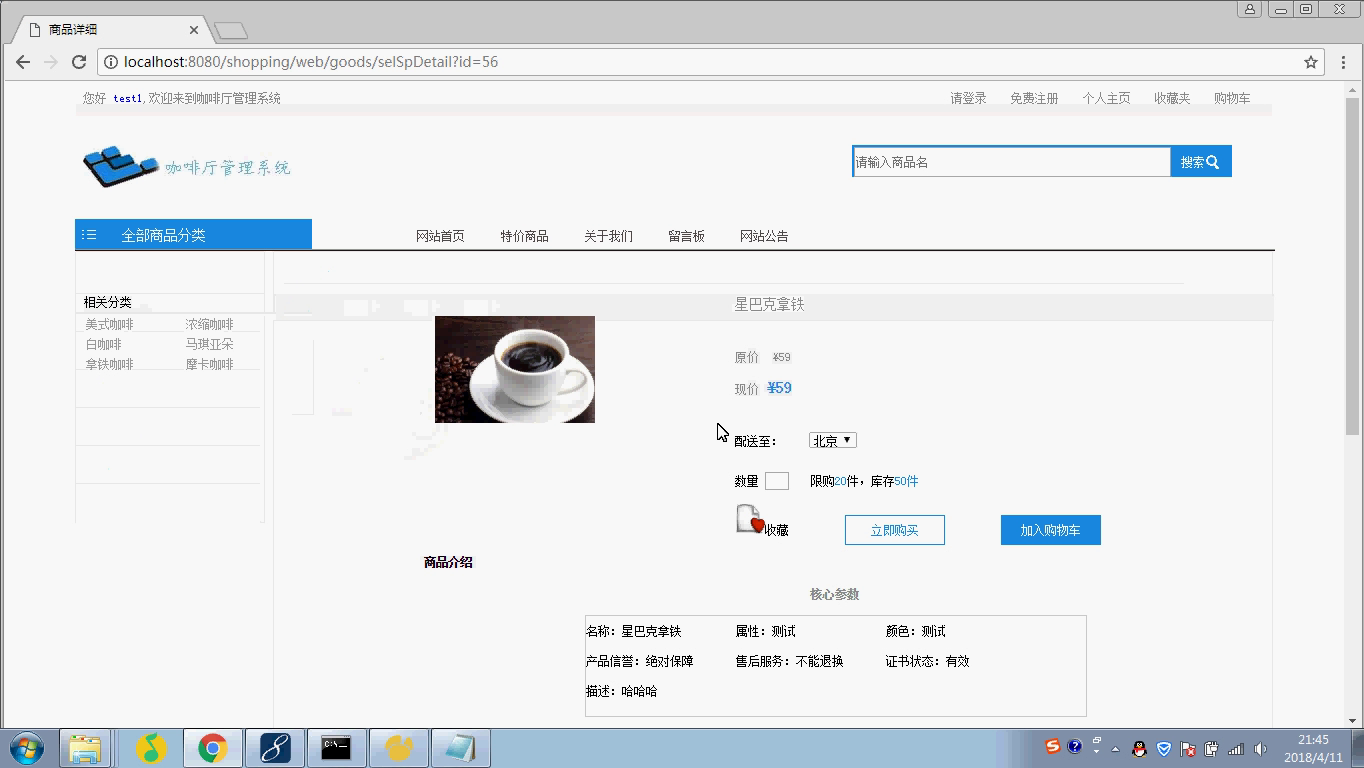The height and width of the screenshot is (768, 1364).
Task: Select 浓缩咖啡 category
Action: coord(209,325)
